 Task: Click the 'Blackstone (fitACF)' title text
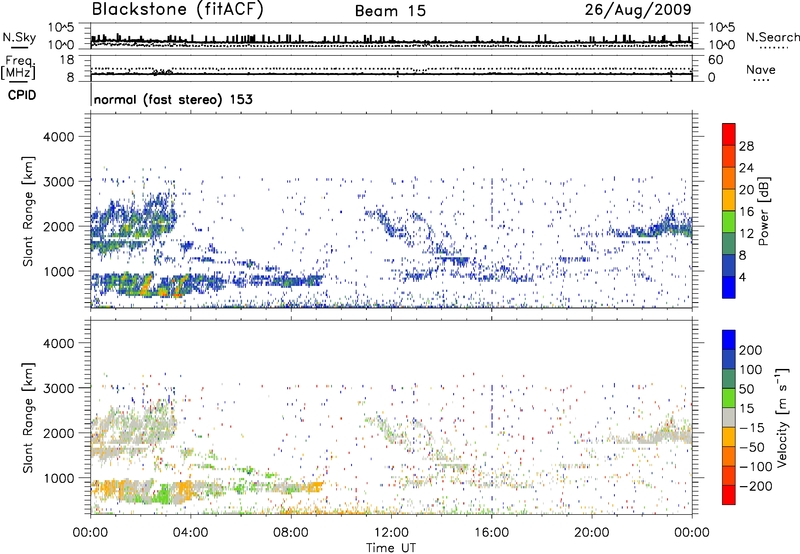point(177,10)
